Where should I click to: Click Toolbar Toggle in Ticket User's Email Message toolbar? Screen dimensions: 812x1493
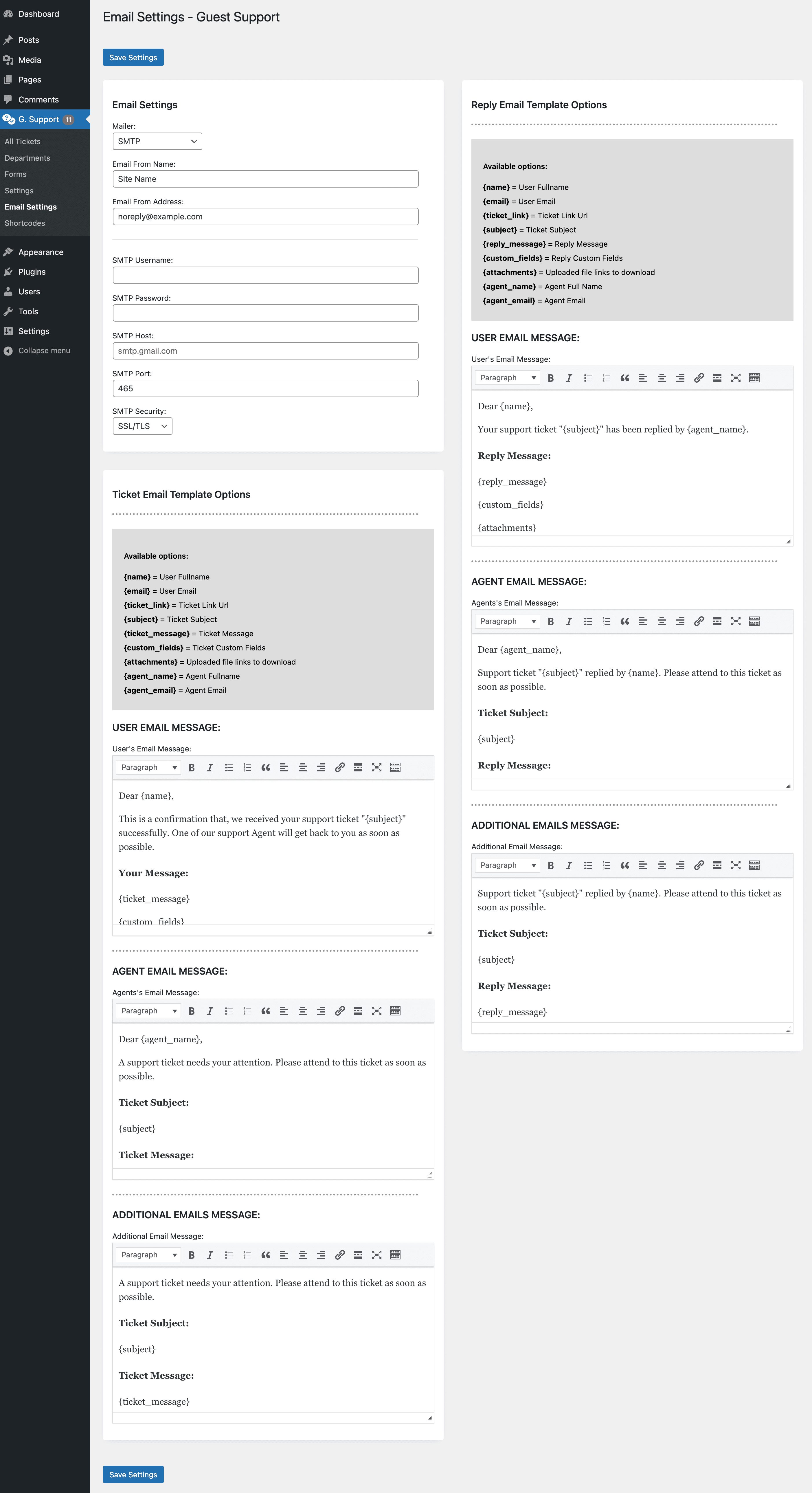click(x=395, y=767)
